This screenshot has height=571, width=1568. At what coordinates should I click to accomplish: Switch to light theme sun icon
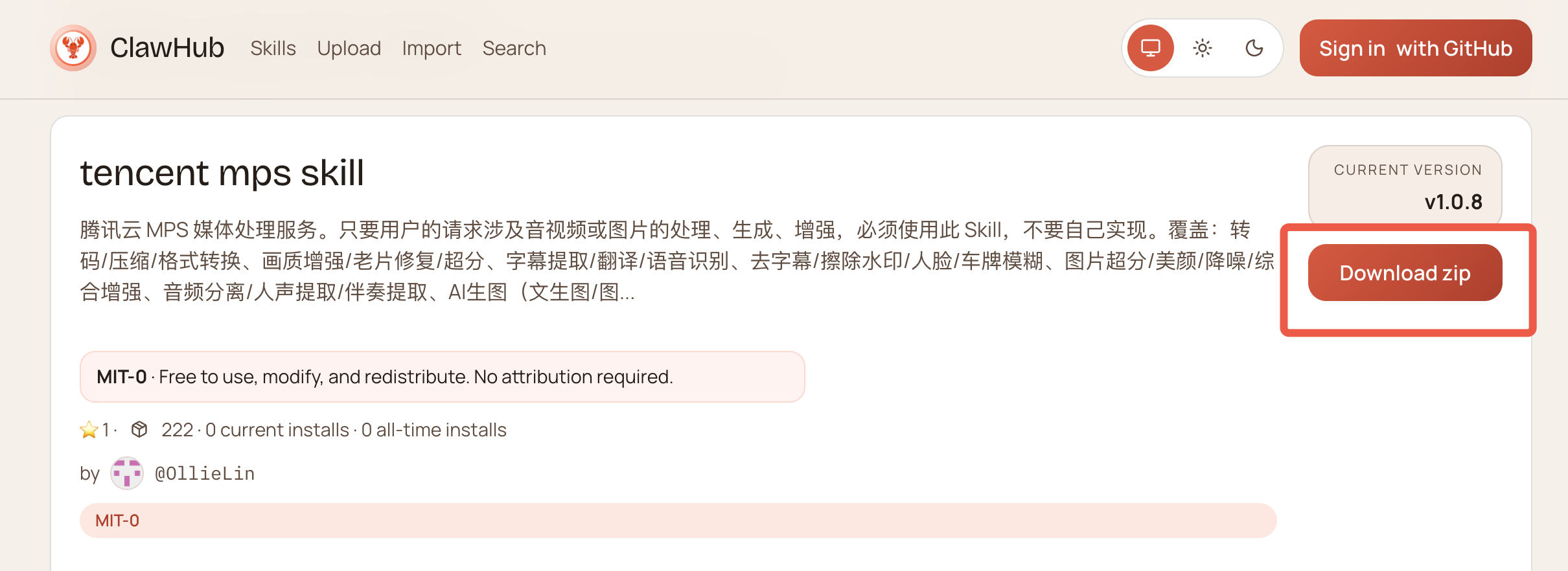click(1202, 48)
